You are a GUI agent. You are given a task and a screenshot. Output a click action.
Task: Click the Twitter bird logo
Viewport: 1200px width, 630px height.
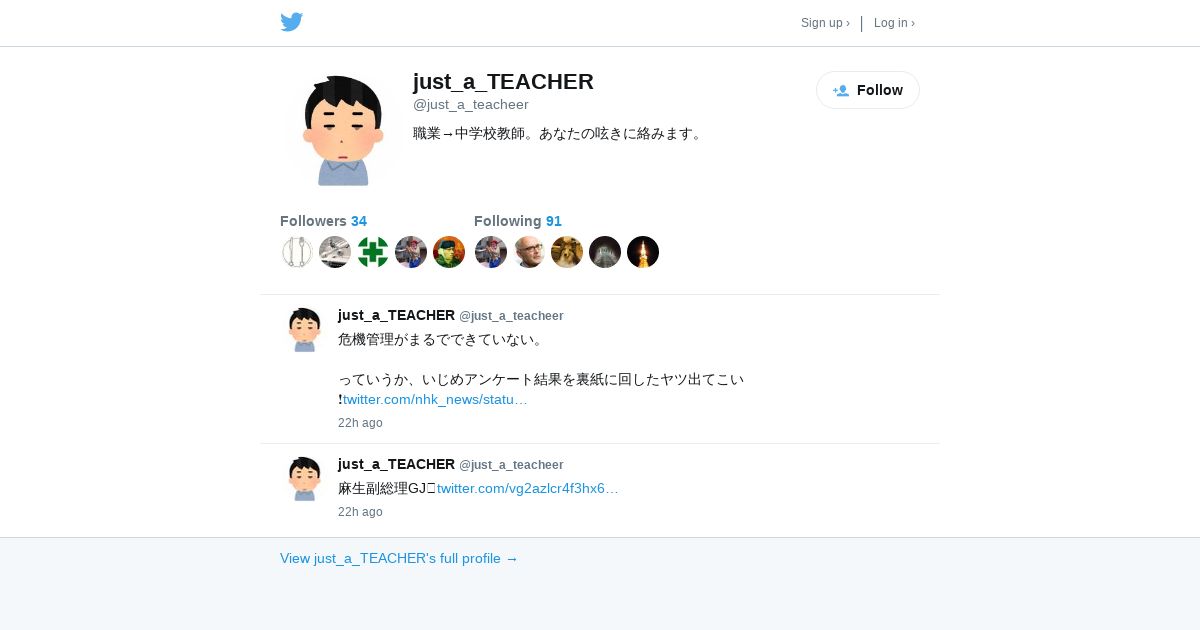pos(291,22)
